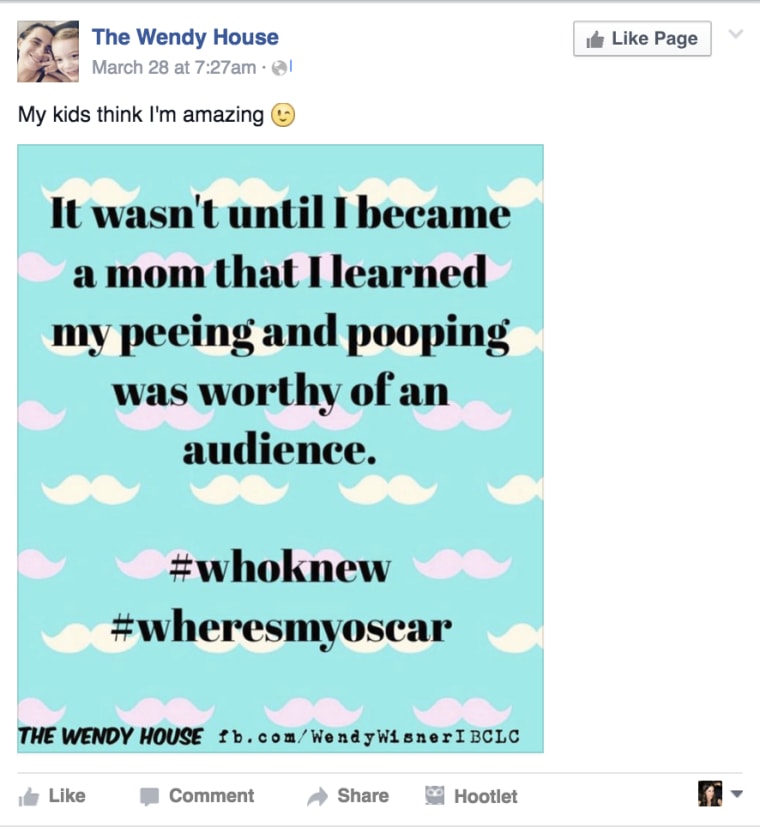
Task: Open the mustache quote image
Action: coord(280,448)
